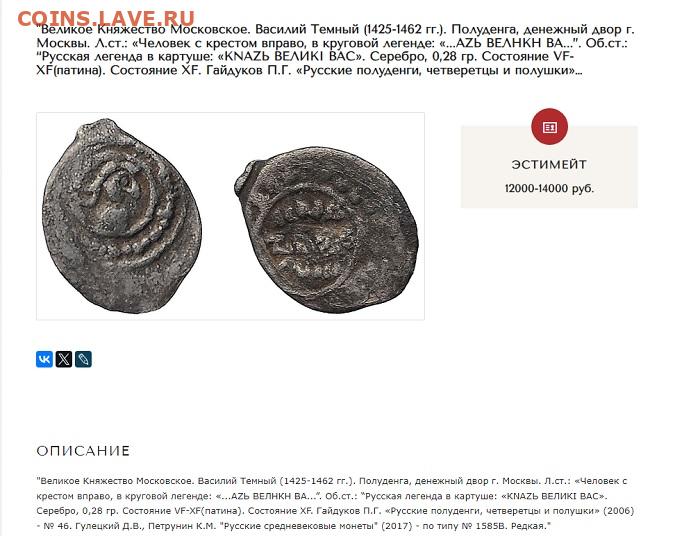Viewport: 700px width, 536px height.
Task: Click the ОПИСАНИЕ section heading
Action: tap(83, 451)
